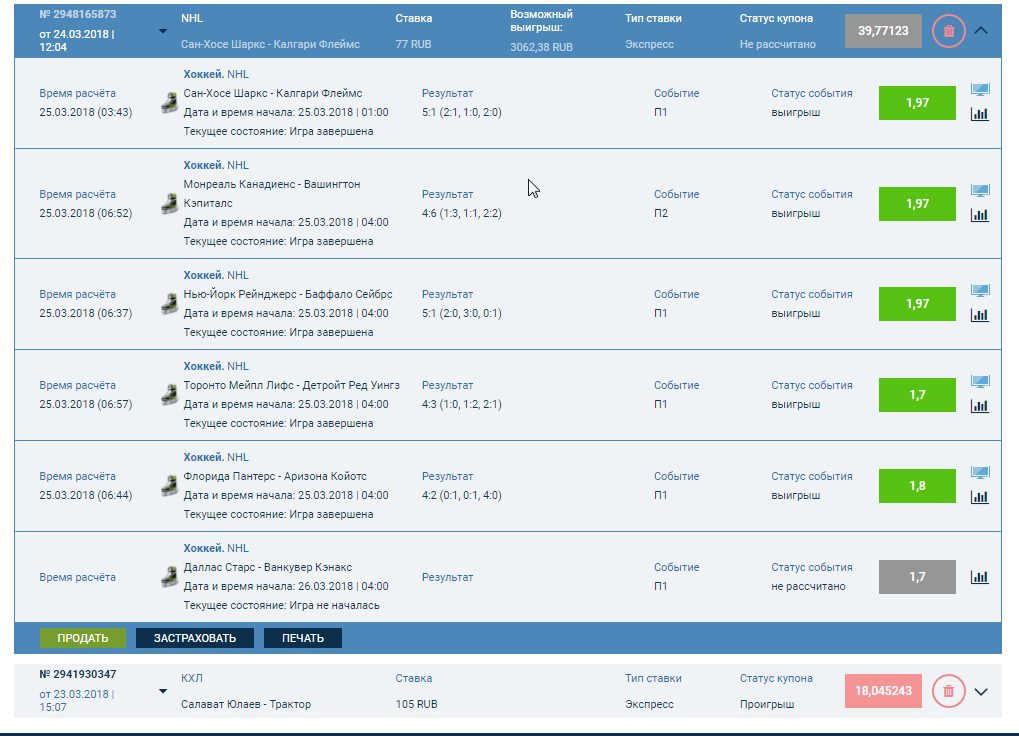Open dropdown arrow beside date 23.03.2018
Image resolution: width=1019 pixels, height=736 pixels.
163,691
